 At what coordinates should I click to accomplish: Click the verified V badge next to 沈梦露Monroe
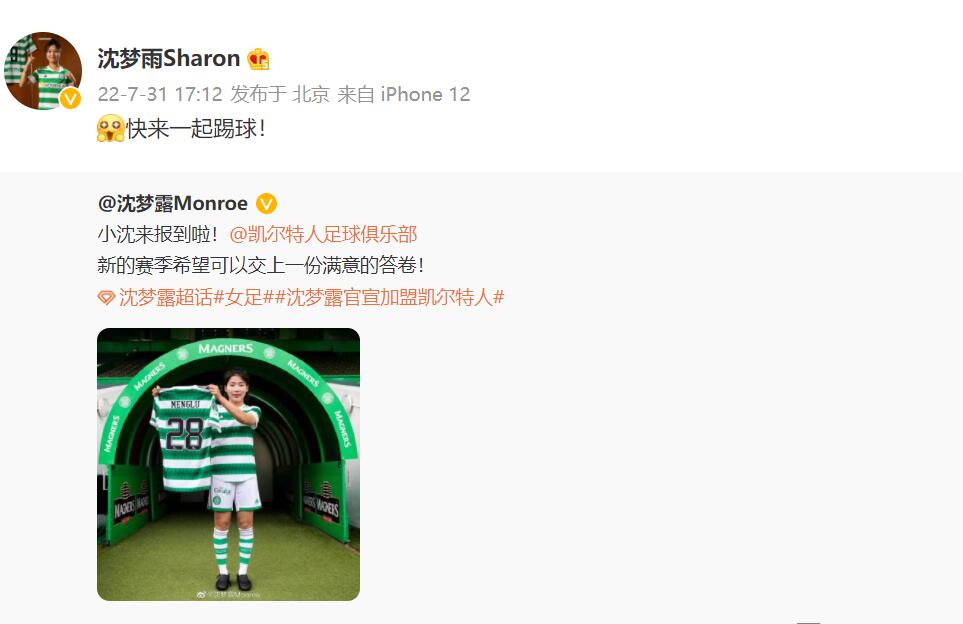click(x=266, y=203)
